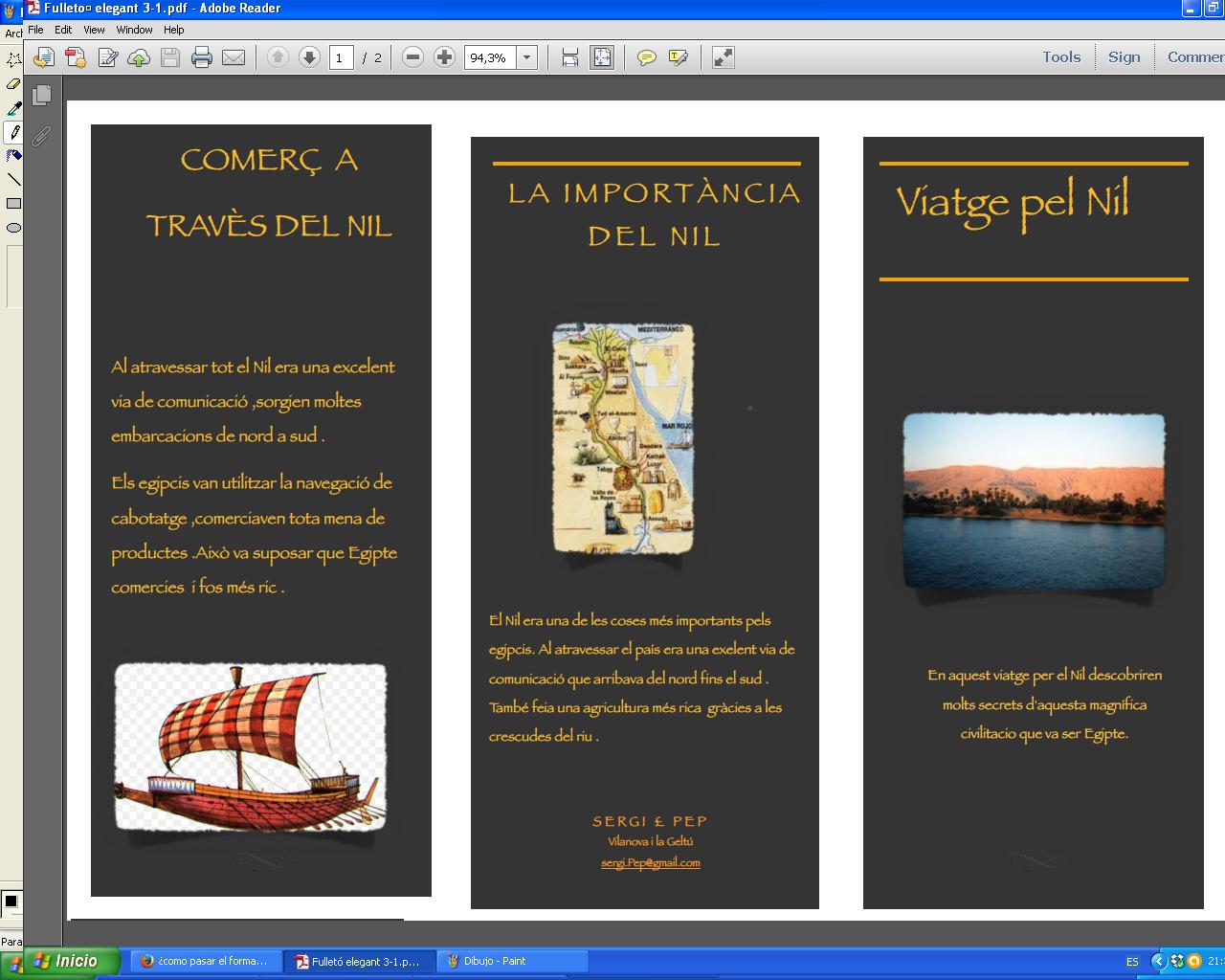Select the Highlight text tool
Viewport: 1225px width, 980px height.
tap(679, 58)
